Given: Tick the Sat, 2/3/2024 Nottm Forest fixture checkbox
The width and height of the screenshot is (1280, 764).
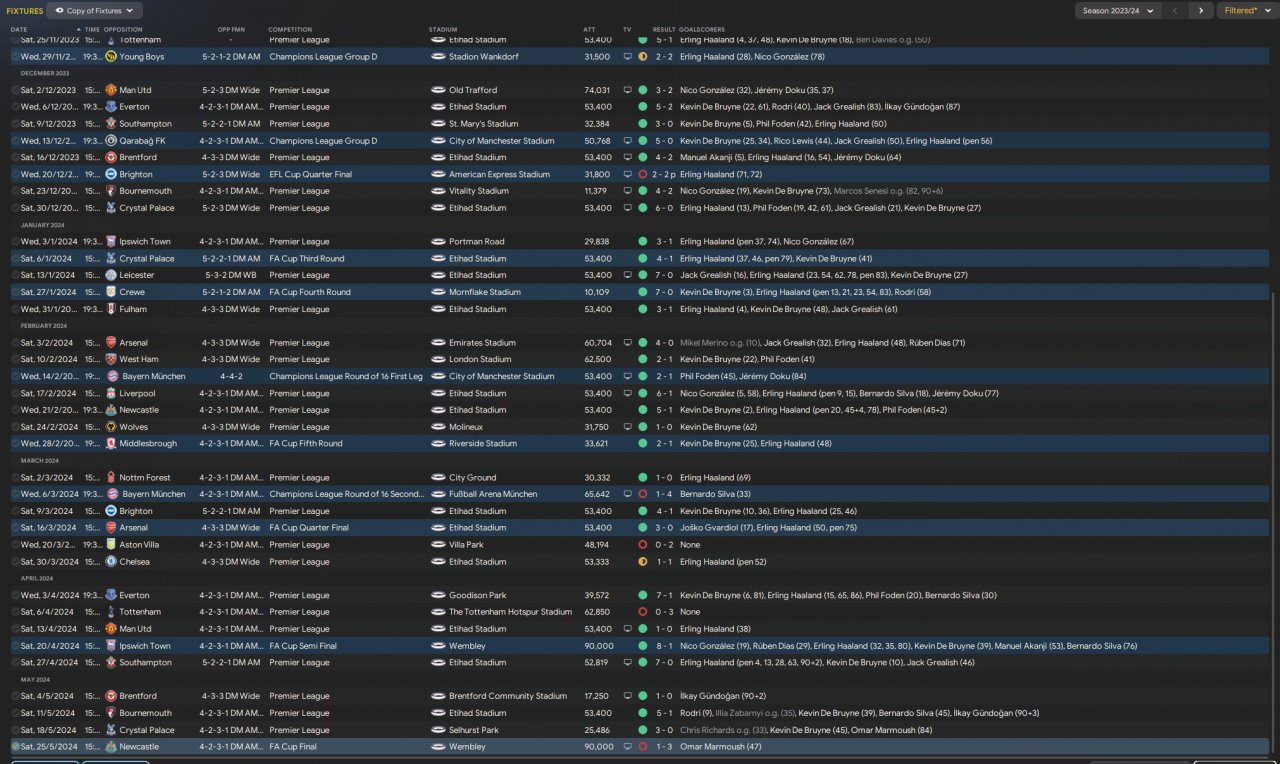Looking at the screenshot, I should click(x=15, y=477).
